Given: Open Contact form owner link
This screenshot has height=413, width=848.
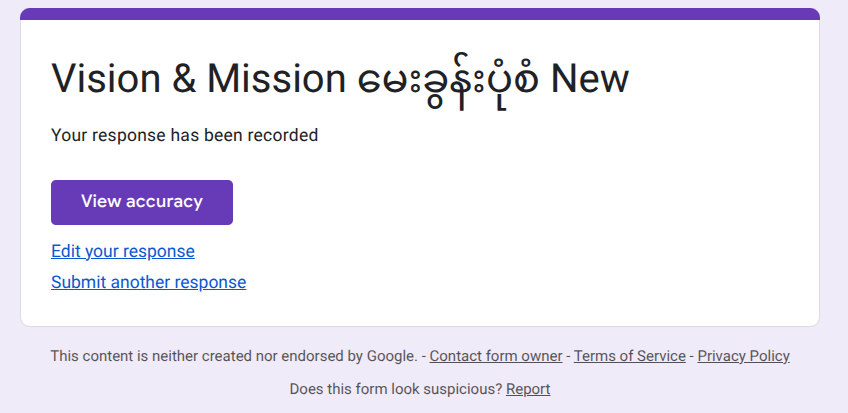Looking at the screenshot, I should coord(496,356).
